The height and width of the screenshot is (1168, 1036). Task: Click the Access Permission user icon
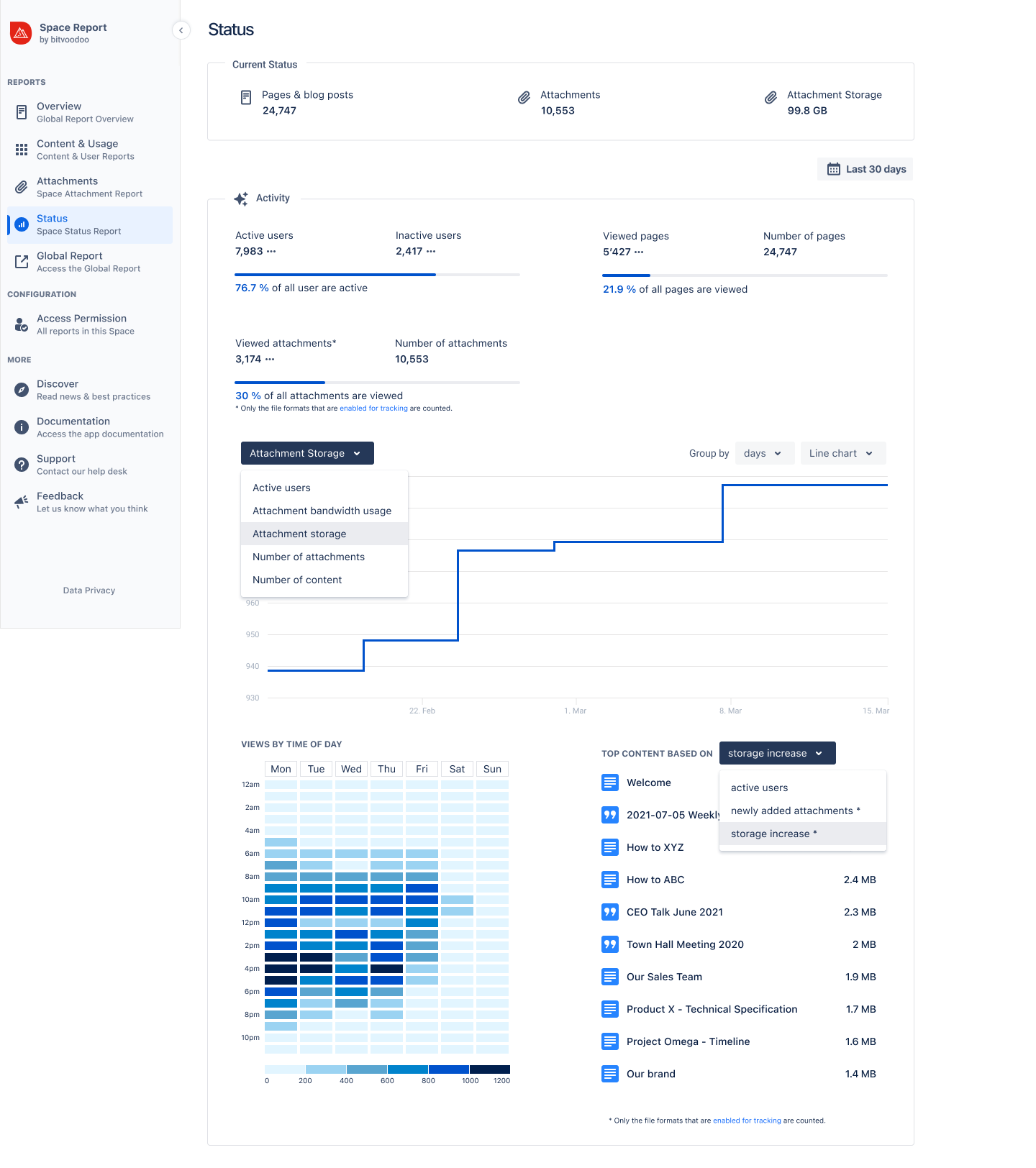(22, 324)
